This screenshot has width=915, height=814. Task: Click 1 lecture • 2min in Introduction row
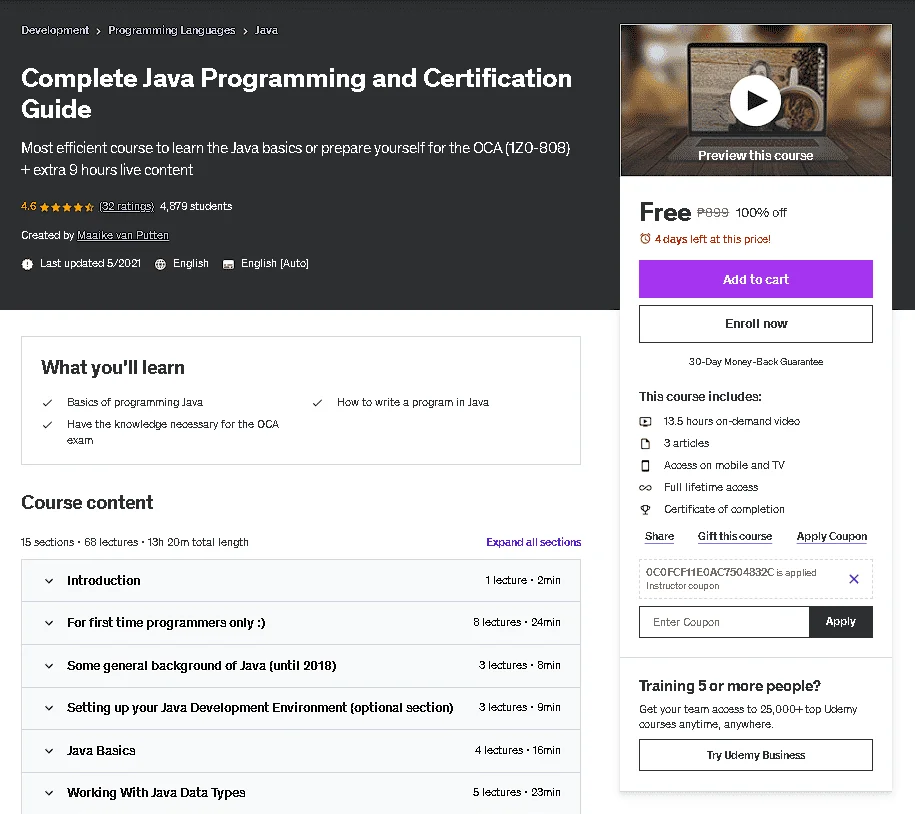523,581
